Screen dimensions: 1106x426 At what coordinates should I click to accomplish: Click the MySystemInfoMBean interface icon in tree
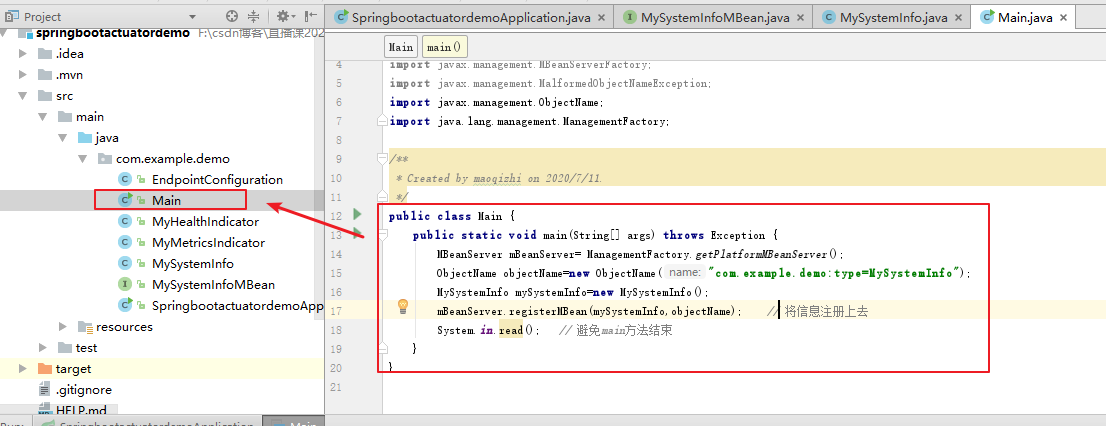[x=124, y=284]
